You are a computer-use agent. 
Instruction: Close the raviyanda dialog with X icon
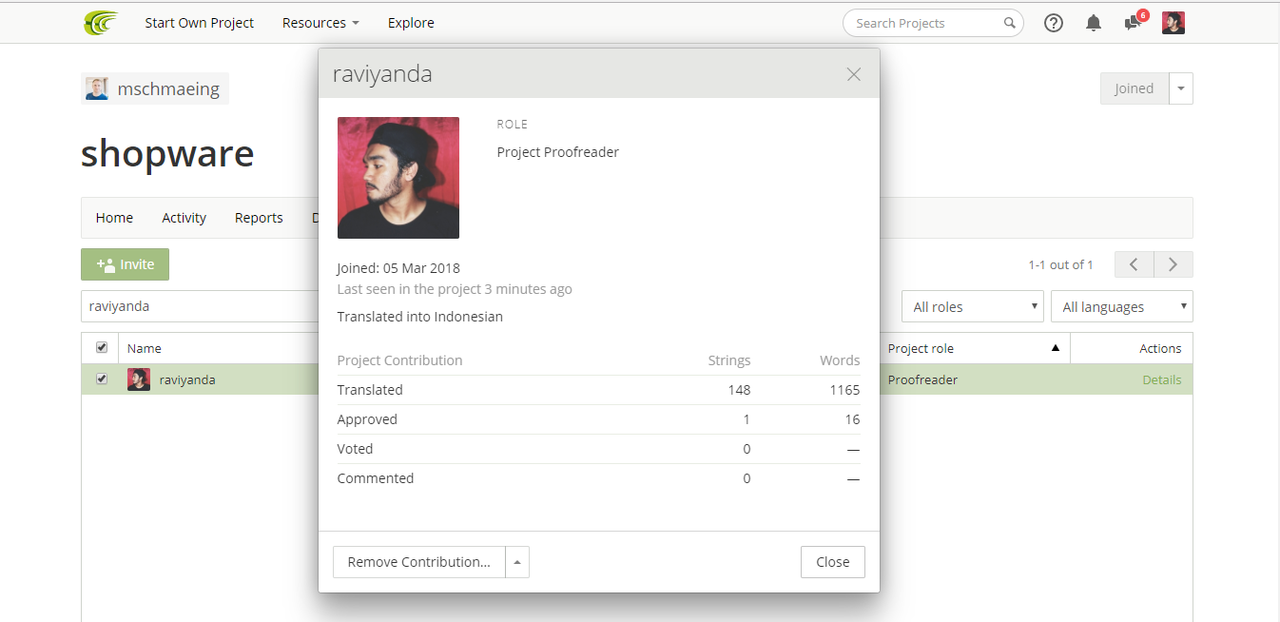tap(853, 74)
